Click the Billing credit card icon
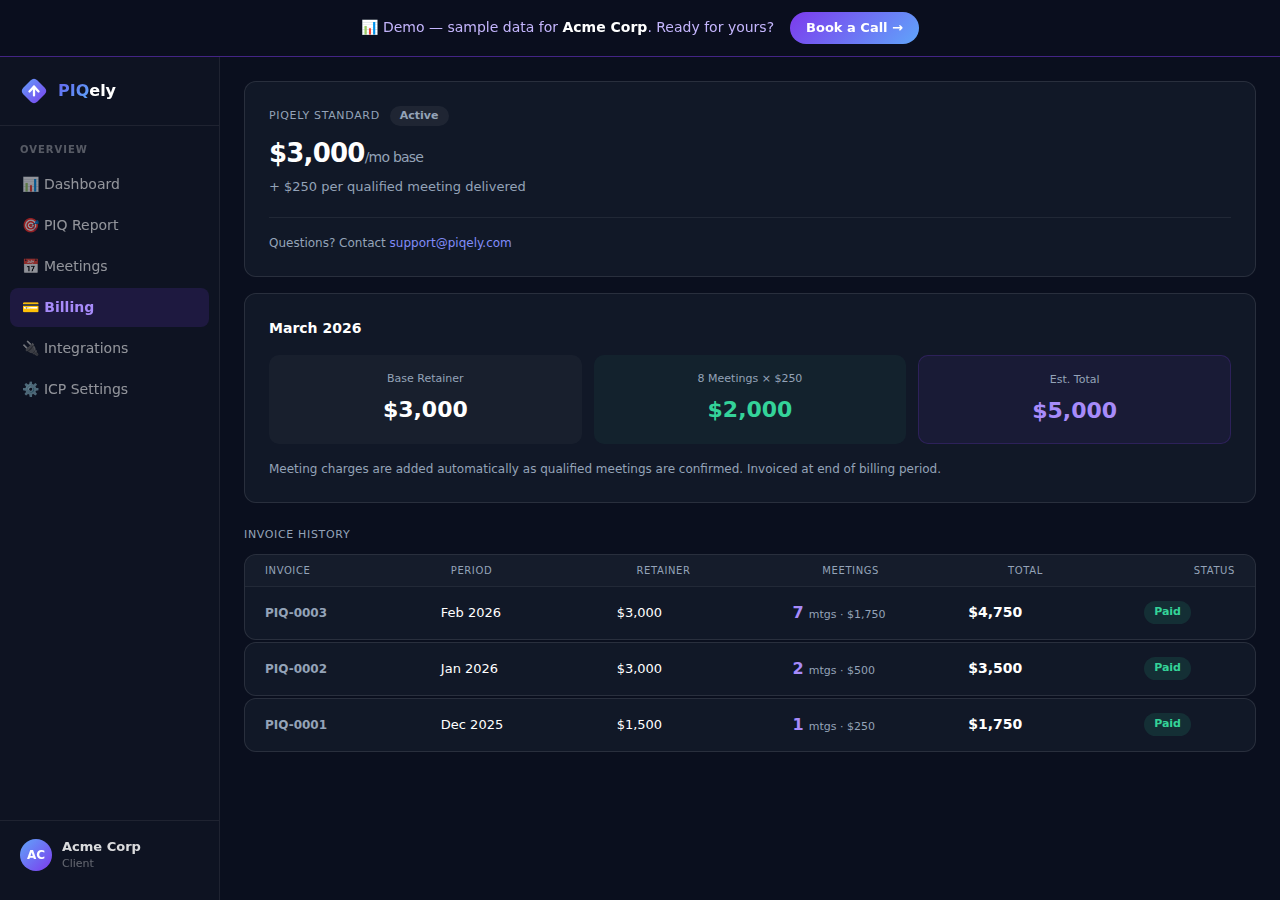This screenshot has height=900, width=1280. pos(30,307)
